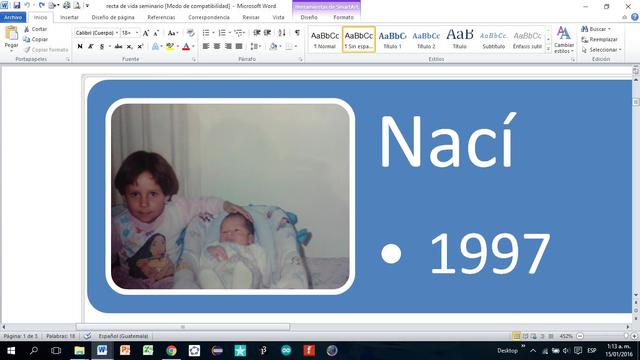Viewport: 640px width, 360px height.
Task: Decrease paragraph indent
Action: [x=257, y=33]
